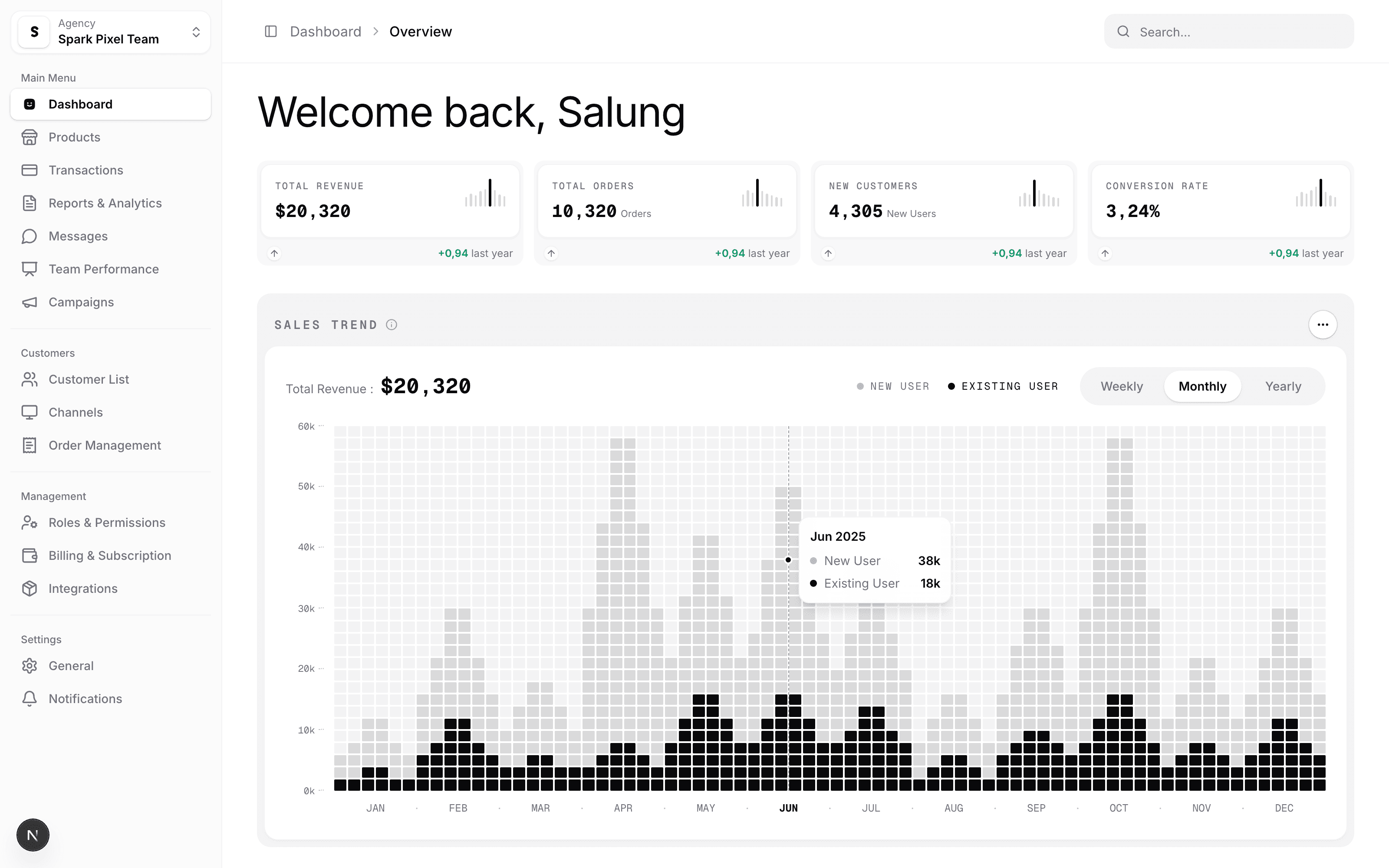Switch chart to Yearly view
Viewport: 1389px width, 868px height.
[x=1284, y=386]
